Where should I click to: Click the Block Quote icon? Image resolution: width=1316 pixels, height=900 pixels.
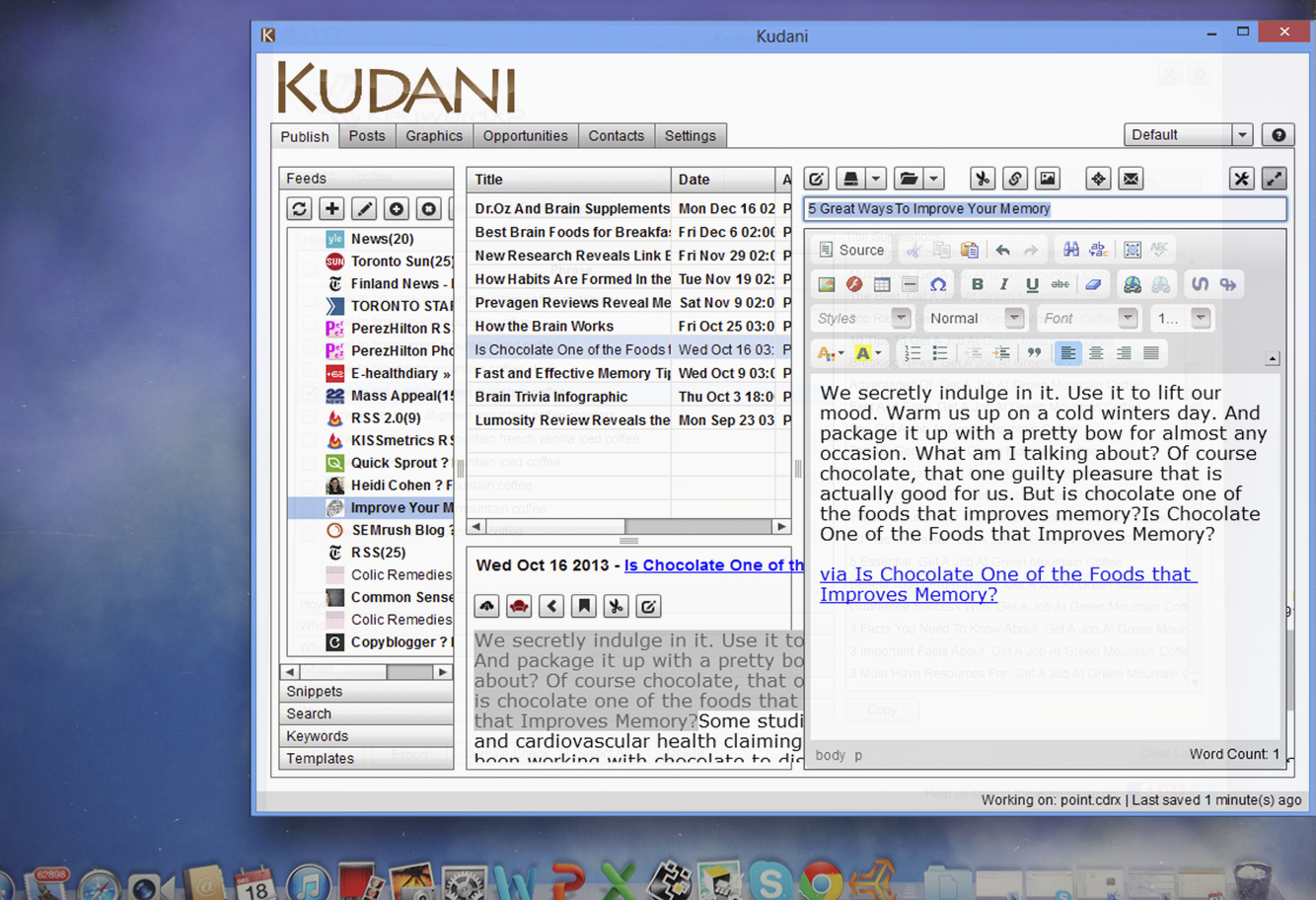(x=1034, y=352)
